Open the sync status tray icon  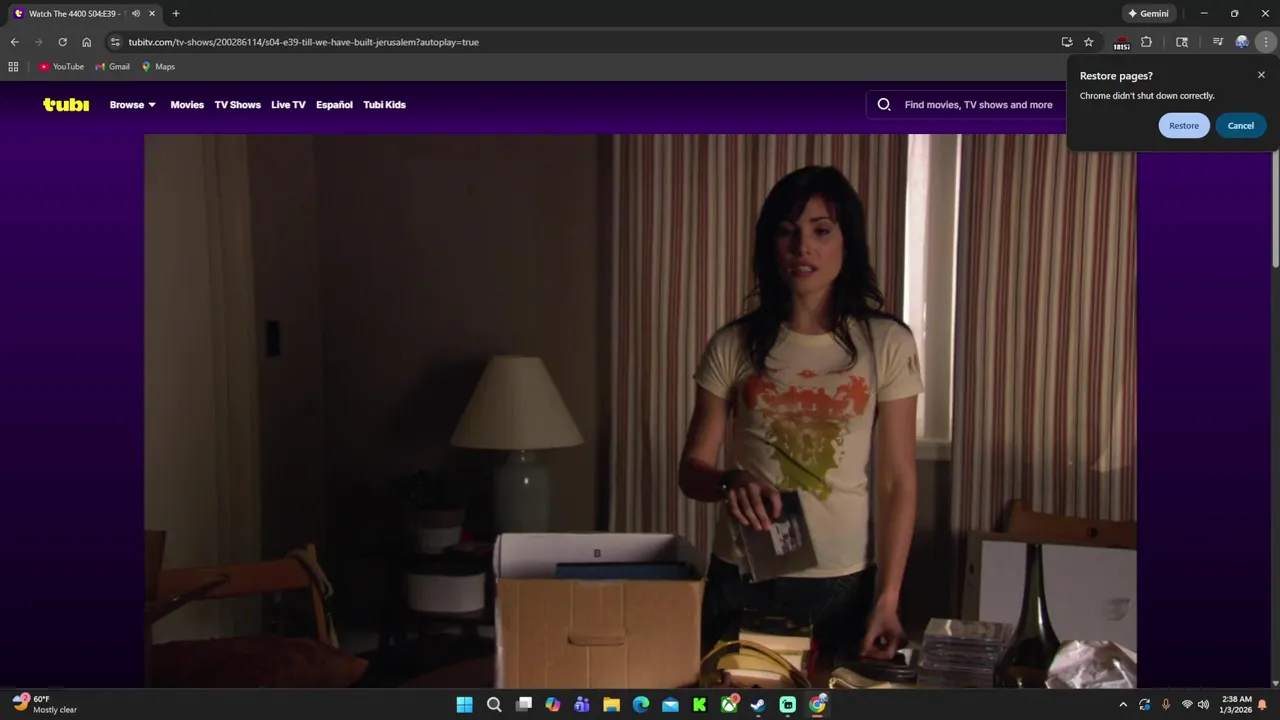click(x=1144, y=704)
